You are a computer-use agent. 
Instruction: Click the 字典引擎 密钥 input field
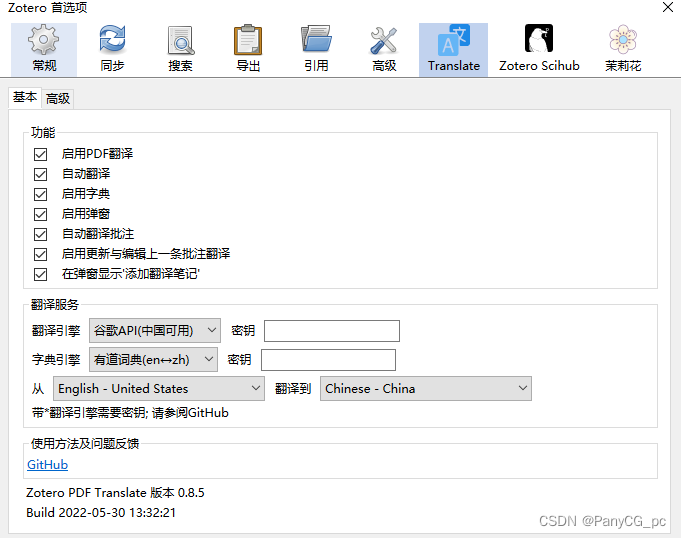[x=328, y=360]
